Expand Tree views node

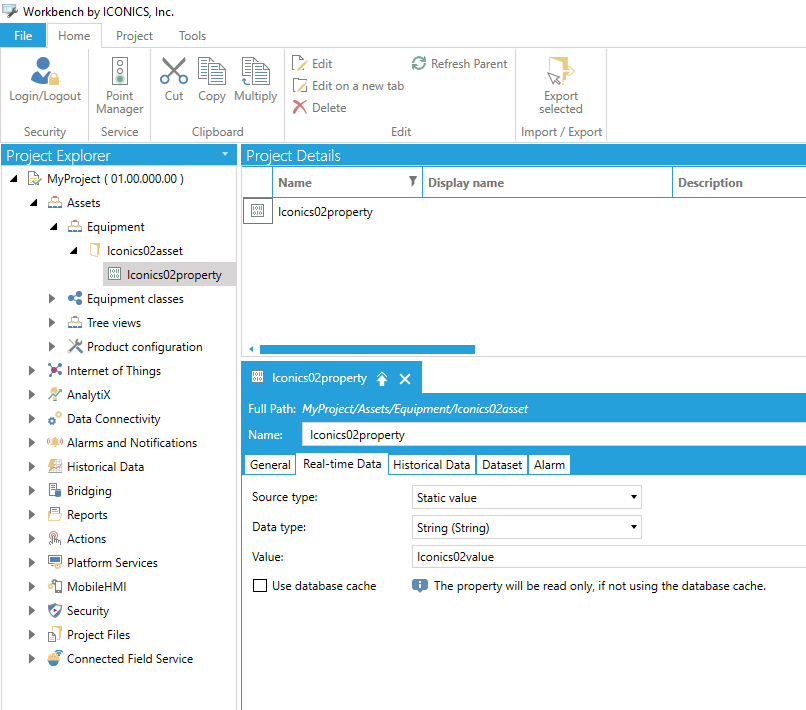coord(52,323)
